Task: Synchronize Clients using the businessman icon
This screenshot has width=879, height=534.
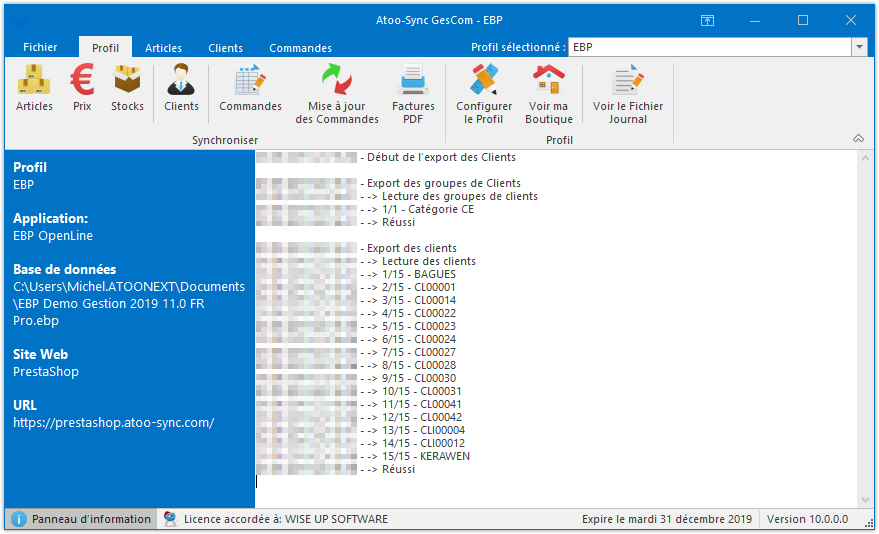Action: pyautogui.click(x=181, y=80)
